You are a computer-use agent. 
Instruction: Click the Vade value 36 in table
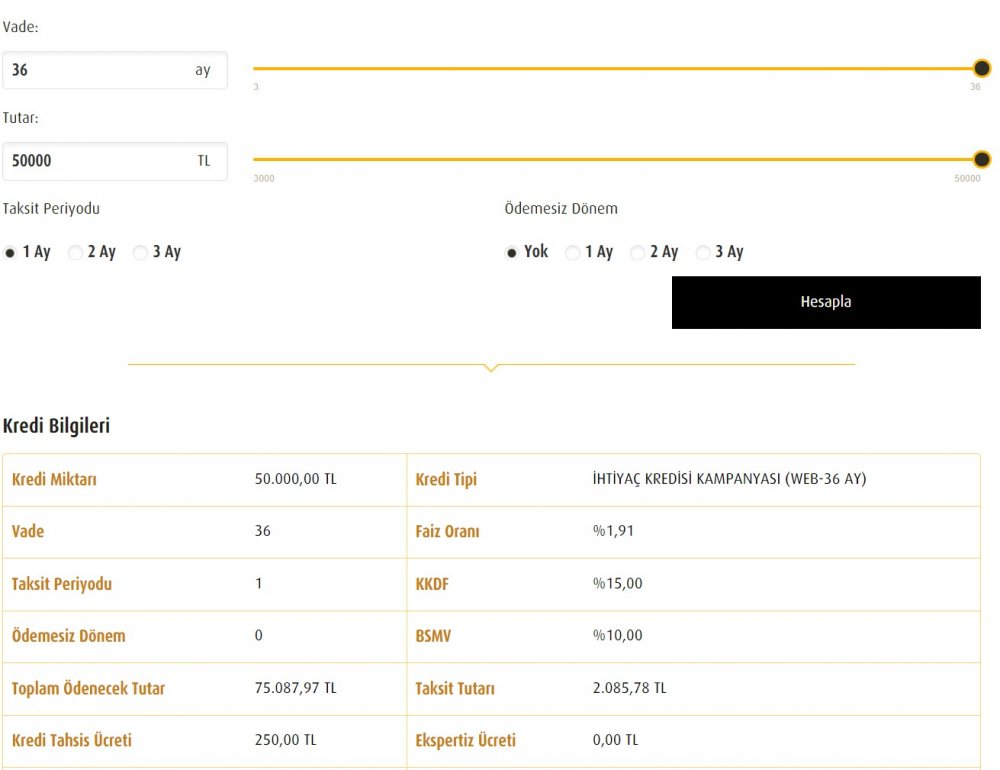(263, 531)
